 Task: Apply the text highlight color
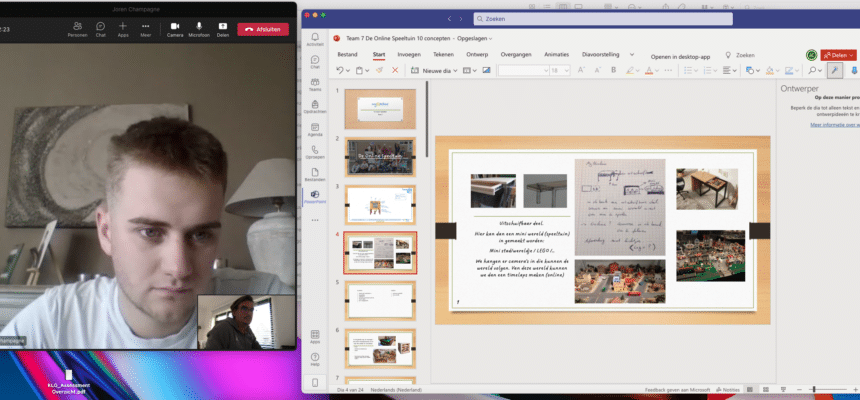630,70
